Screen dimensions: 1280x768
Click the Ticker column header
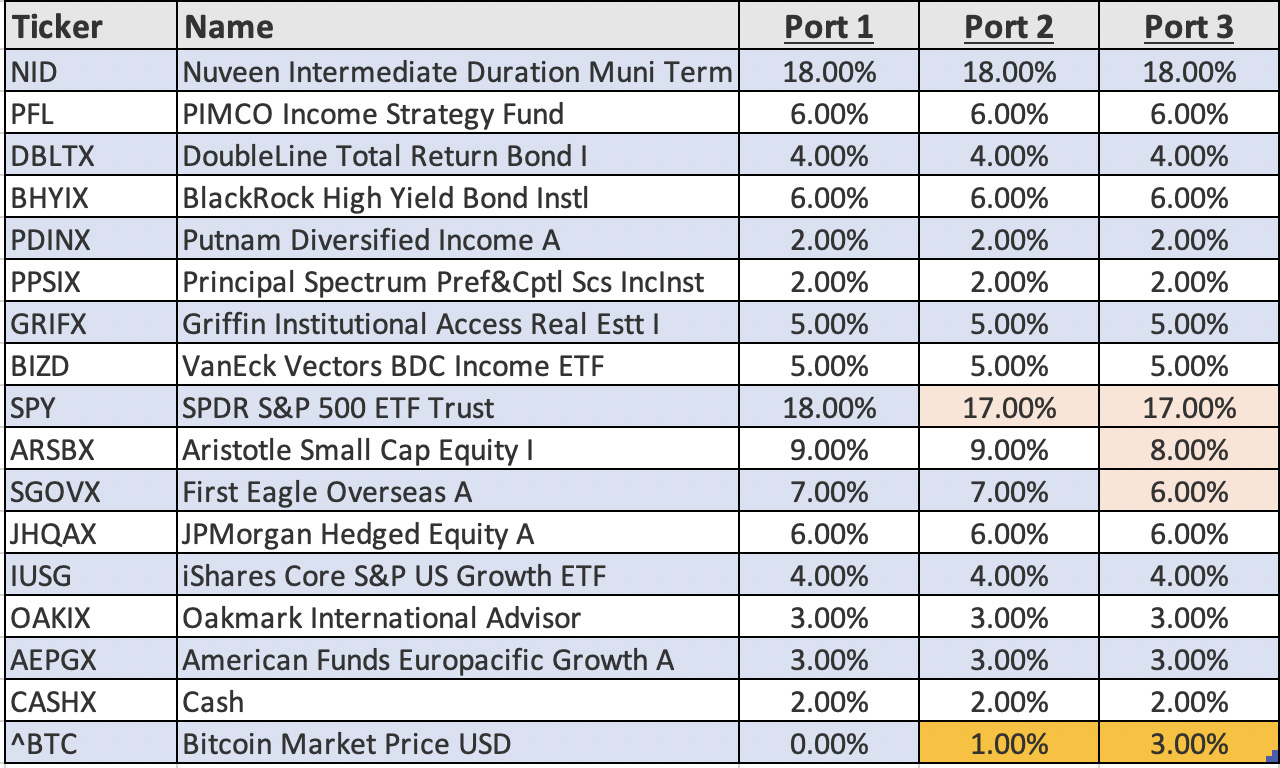pos(56,27)
